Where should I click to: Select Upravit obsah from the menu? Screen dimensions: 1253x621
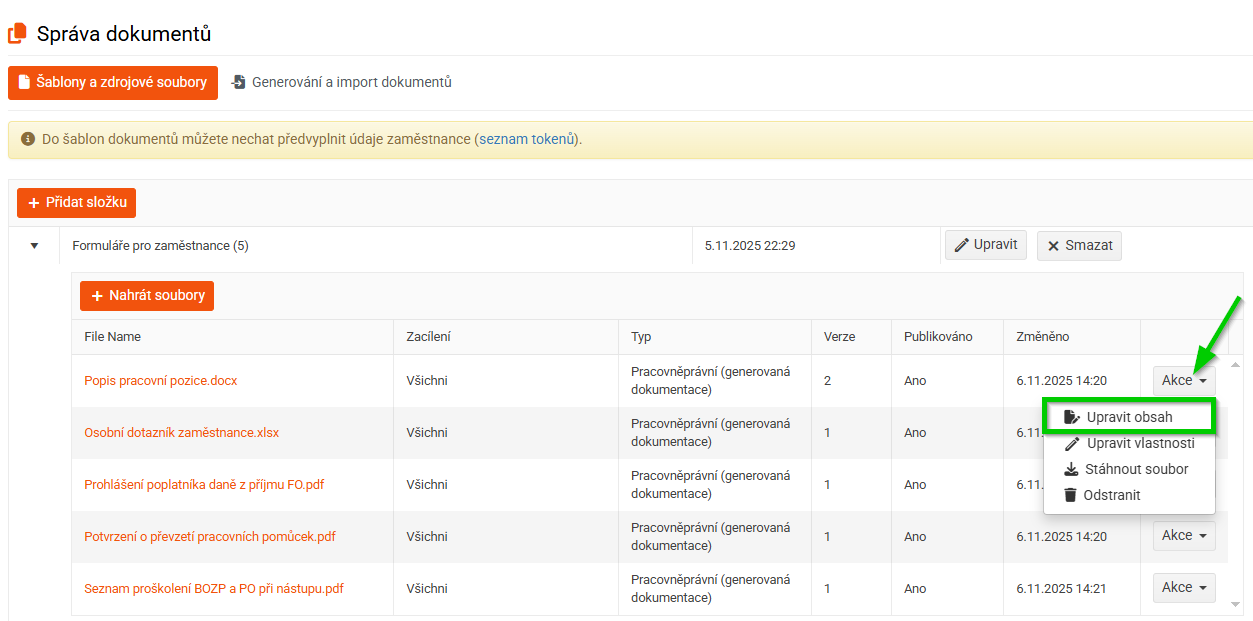point(1129,417)
